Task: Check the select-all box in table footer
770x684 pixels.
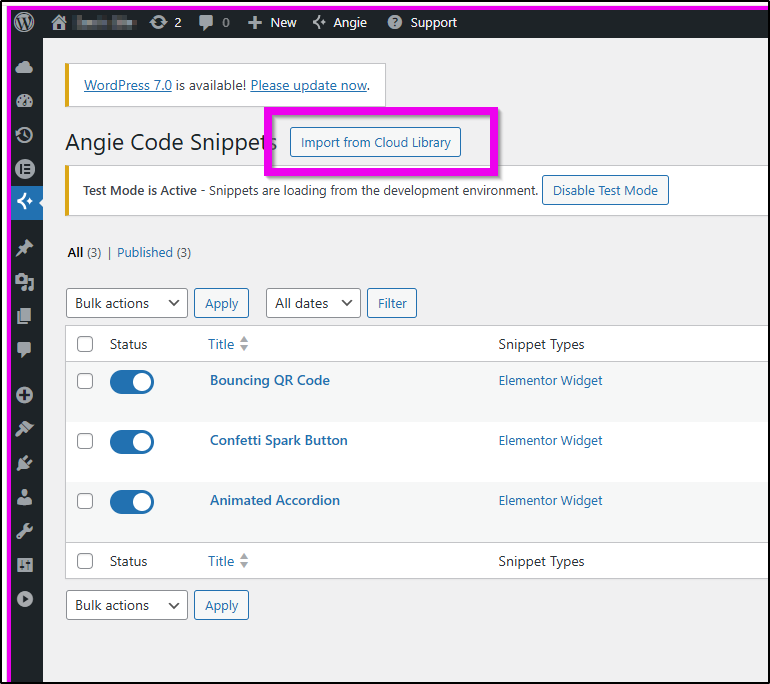Action: (x=85, y=561)
